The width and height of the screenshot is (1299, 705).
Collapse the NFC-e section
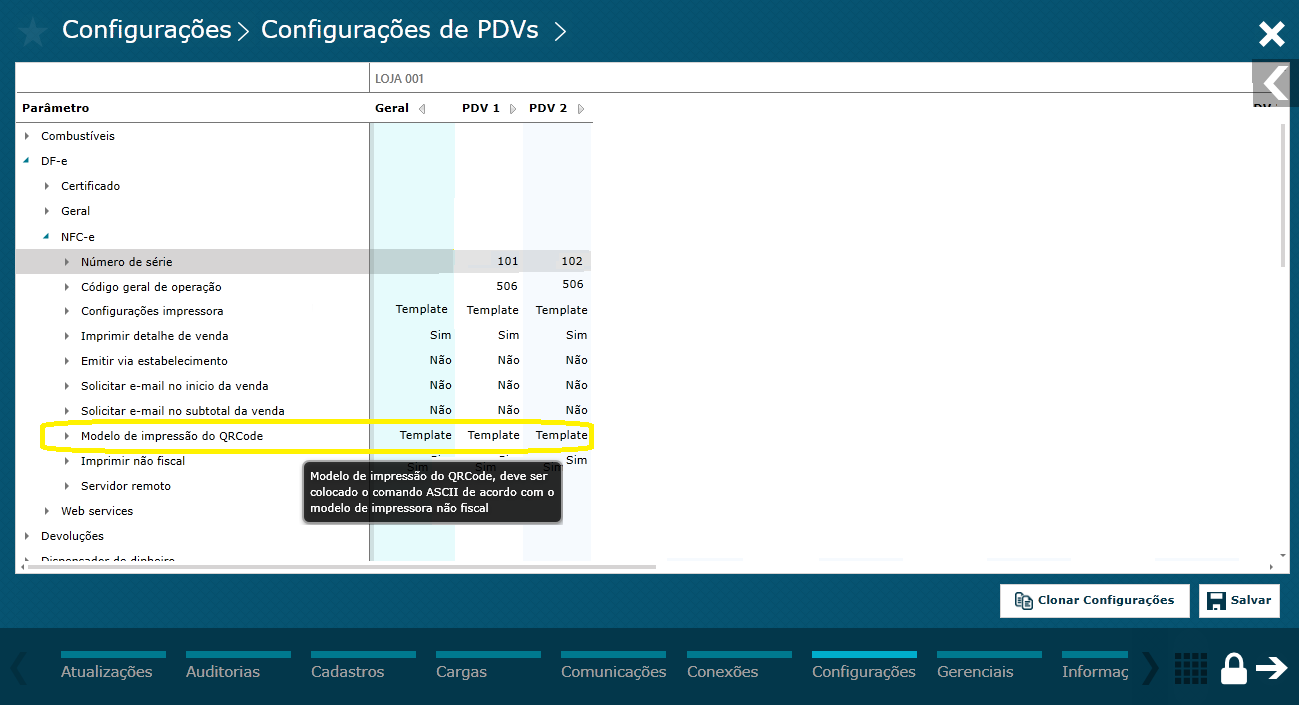[x=46, y=236]
